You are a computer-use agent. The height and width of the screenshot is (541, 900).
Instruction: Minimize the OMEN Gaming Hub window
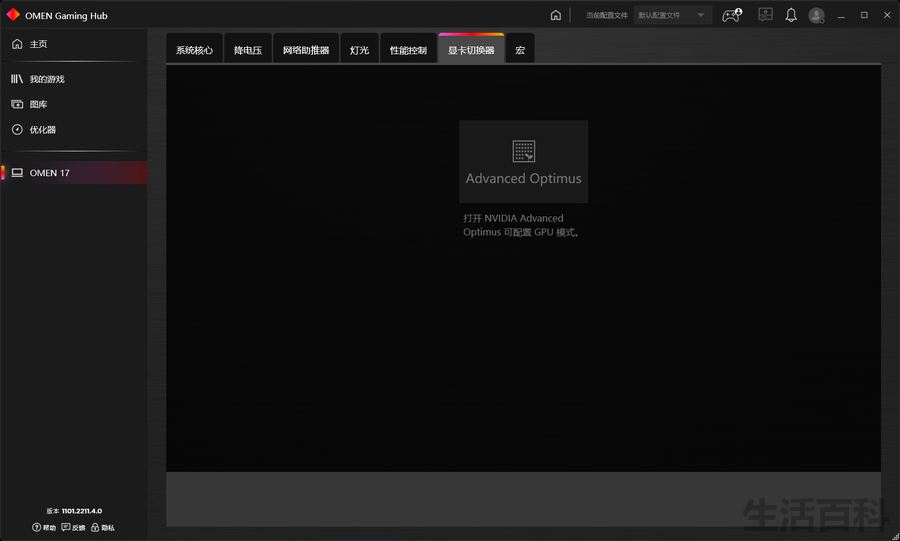pos(841,15)
